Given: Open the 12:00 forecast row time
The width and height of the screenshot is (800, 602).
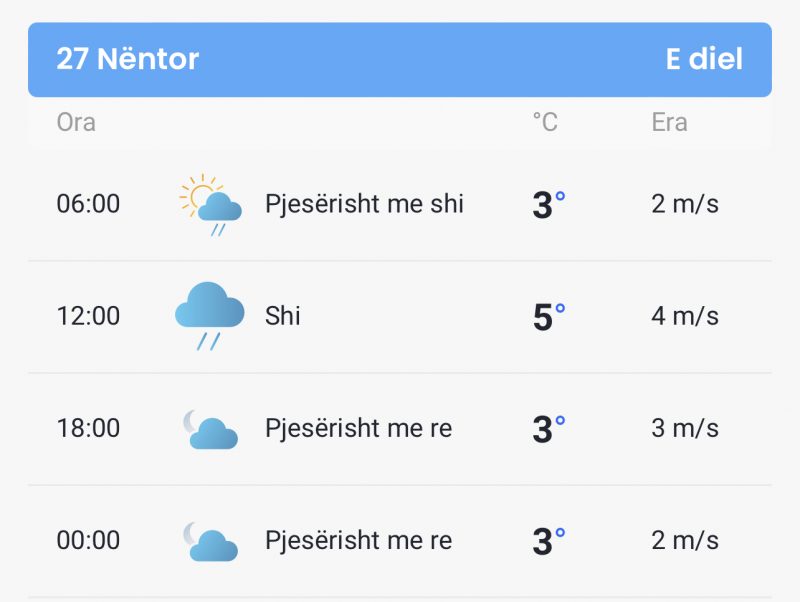Looking at the screenshot, I should (88, 316).
